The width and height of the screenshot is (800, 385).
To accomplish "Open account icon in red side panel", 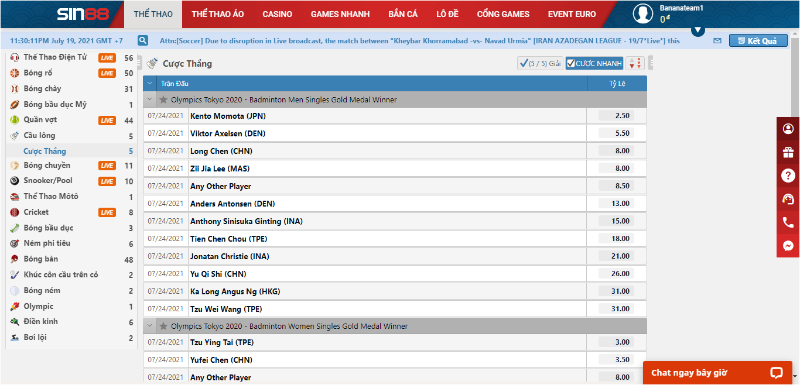I will [788, 129].
